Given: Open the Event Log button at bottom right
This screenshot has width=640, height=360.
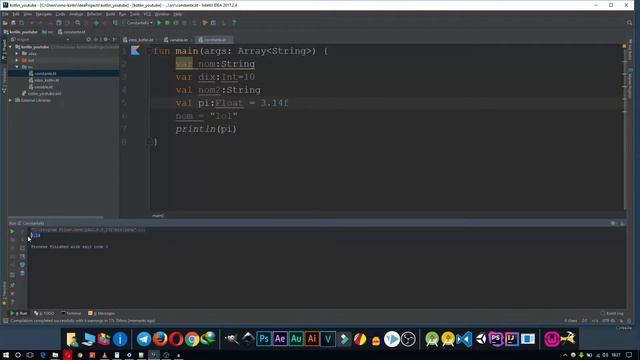Looking at the screenshot, I should [612, 313].
